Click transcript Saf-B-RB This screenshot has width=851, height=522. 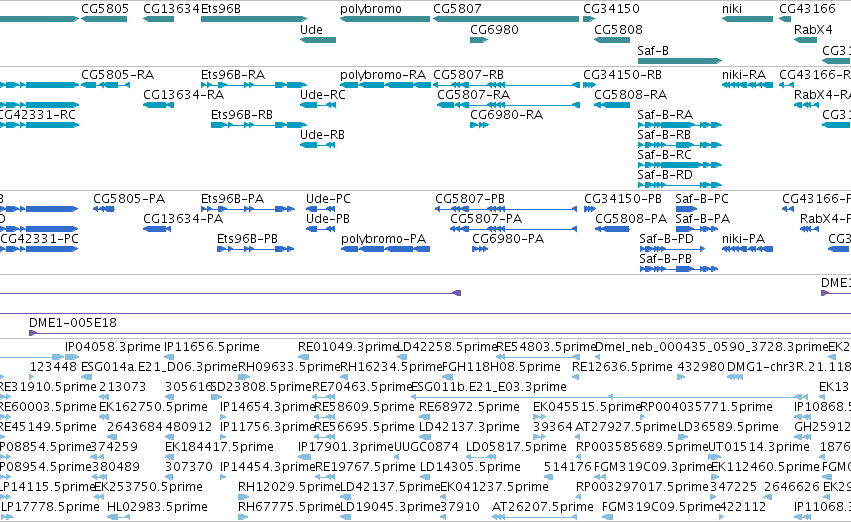click(664, 135)
